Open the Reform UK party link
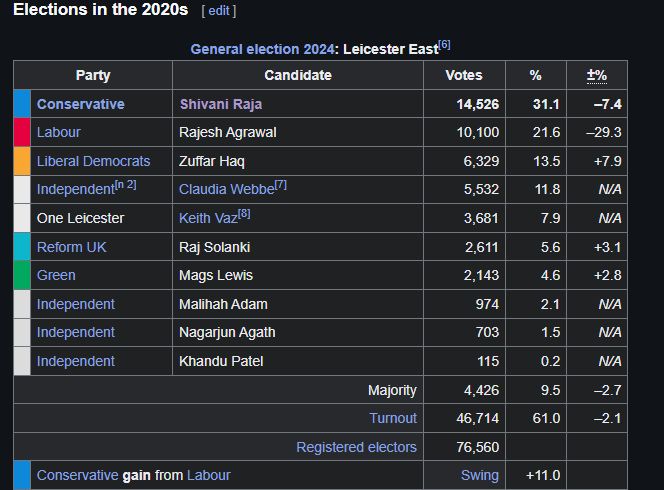664x490 pixels. pos(71,247)
